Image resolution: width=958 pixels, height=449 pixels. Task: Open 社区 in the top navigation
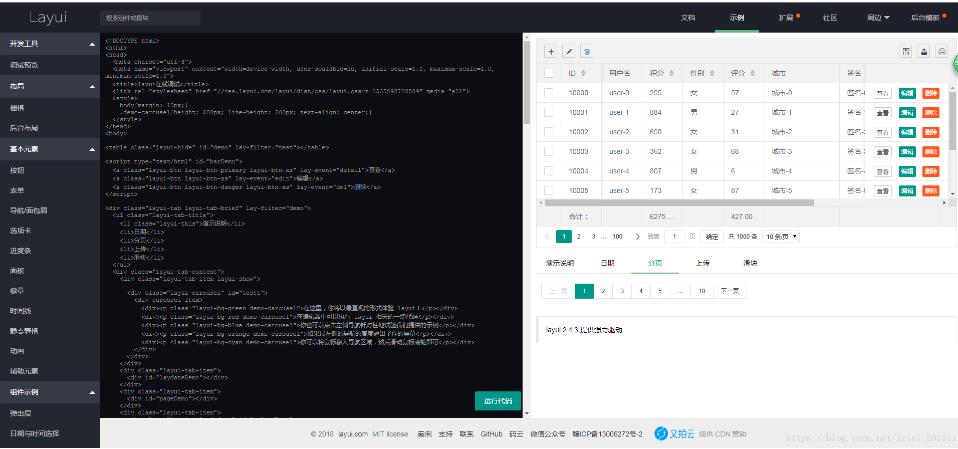830,18
